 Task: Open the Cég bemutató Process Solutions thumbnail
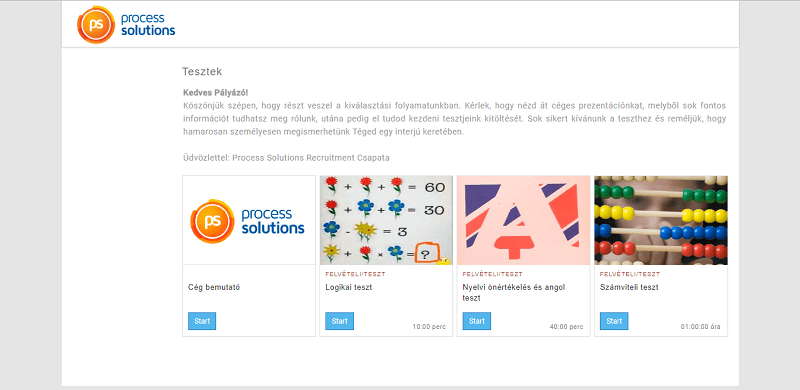[x=249, y=220]
